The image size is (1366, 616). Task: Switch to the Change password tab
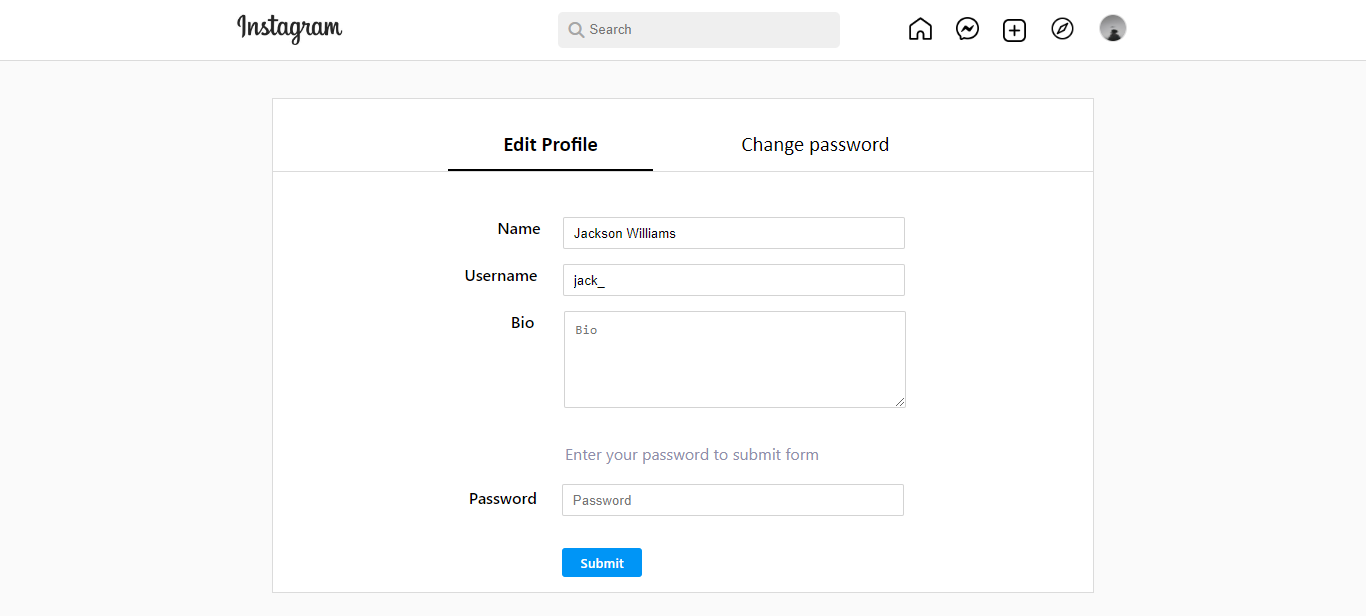pyautogui.click(x=815, y=144)
